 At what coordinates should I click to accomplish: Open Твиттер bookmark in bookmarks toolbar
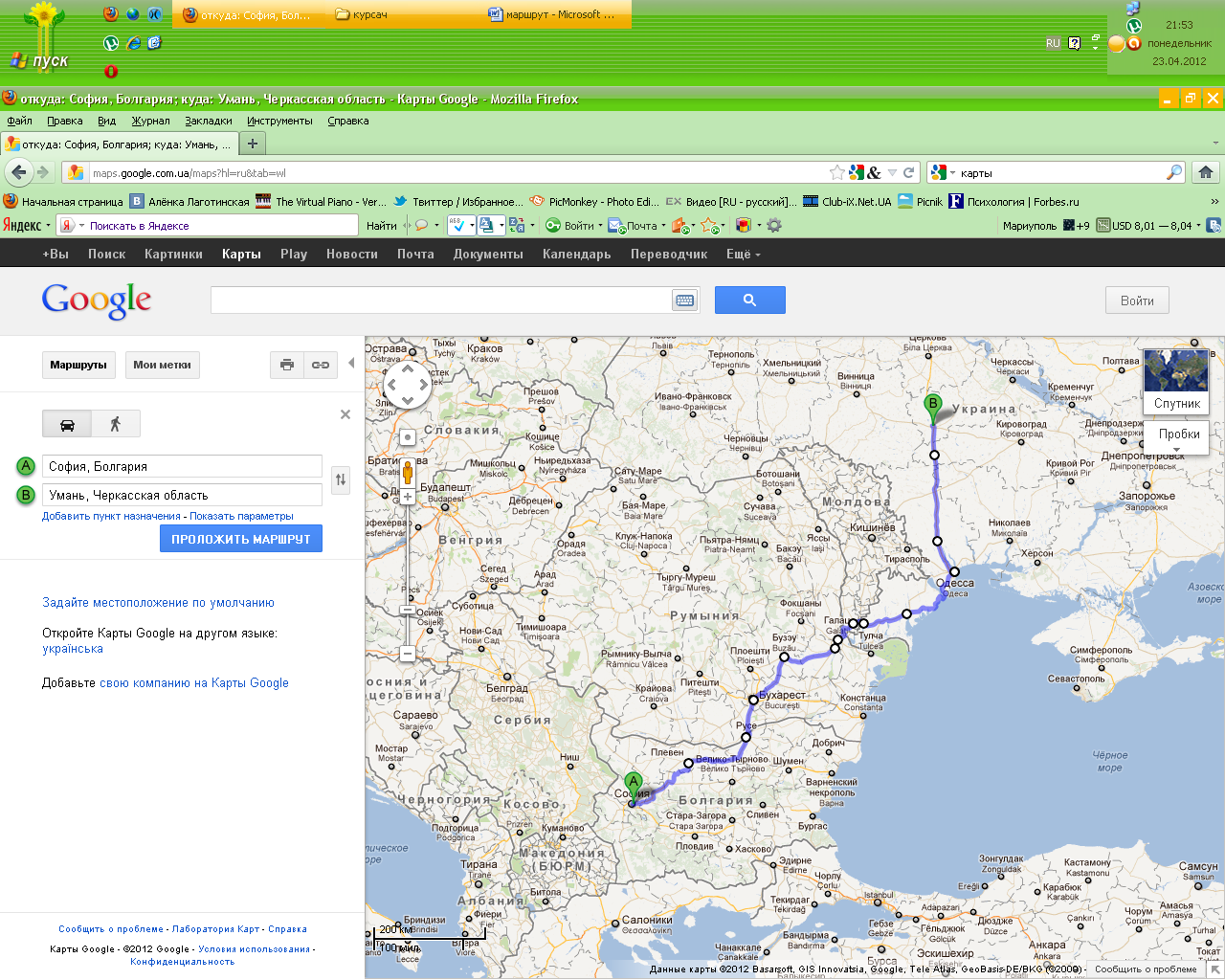[458, 201]
